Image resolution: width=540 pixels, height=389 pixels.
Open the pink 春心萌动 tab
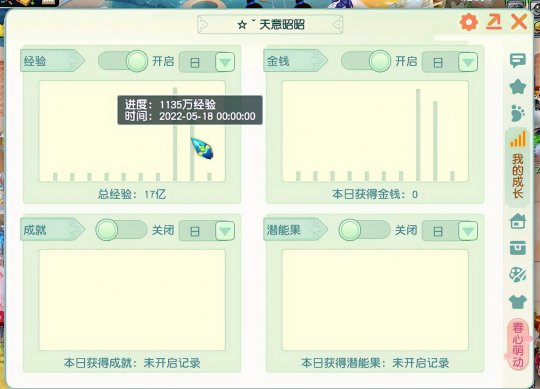tap(518, 344)
